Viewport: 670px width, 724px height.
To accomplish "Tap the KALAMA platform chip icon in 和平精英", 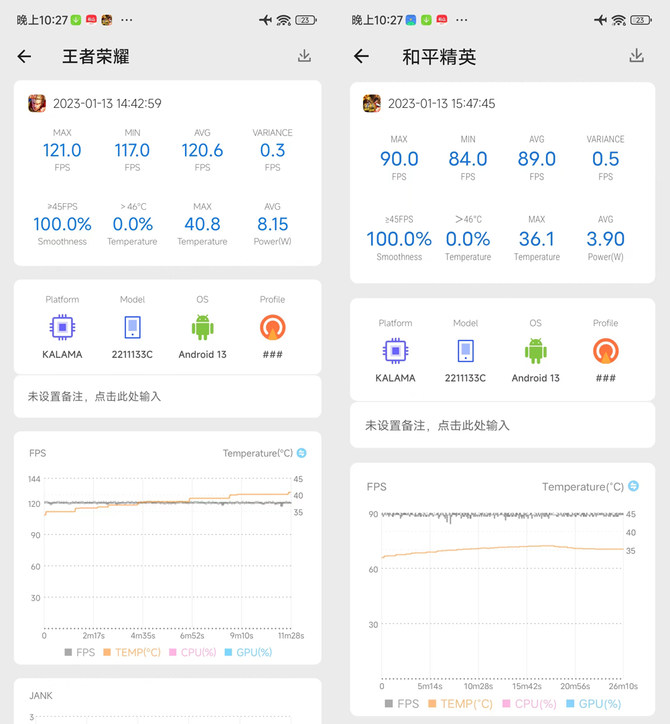I will pos(395,351).
